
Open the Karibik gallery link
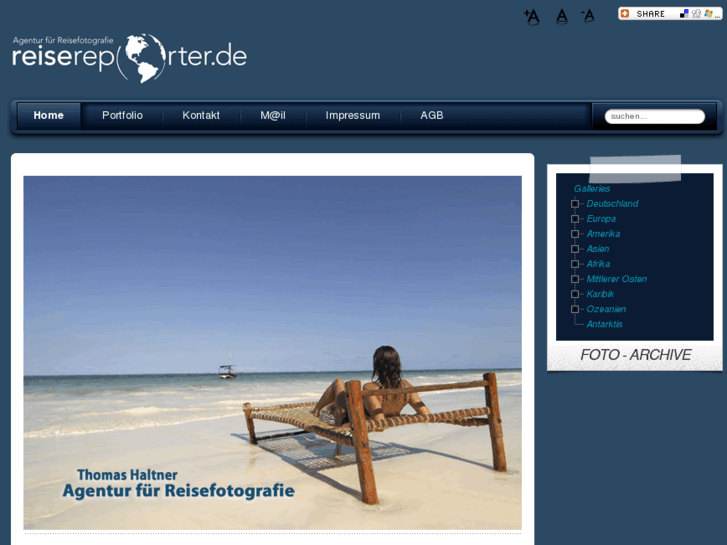[600, 294]
